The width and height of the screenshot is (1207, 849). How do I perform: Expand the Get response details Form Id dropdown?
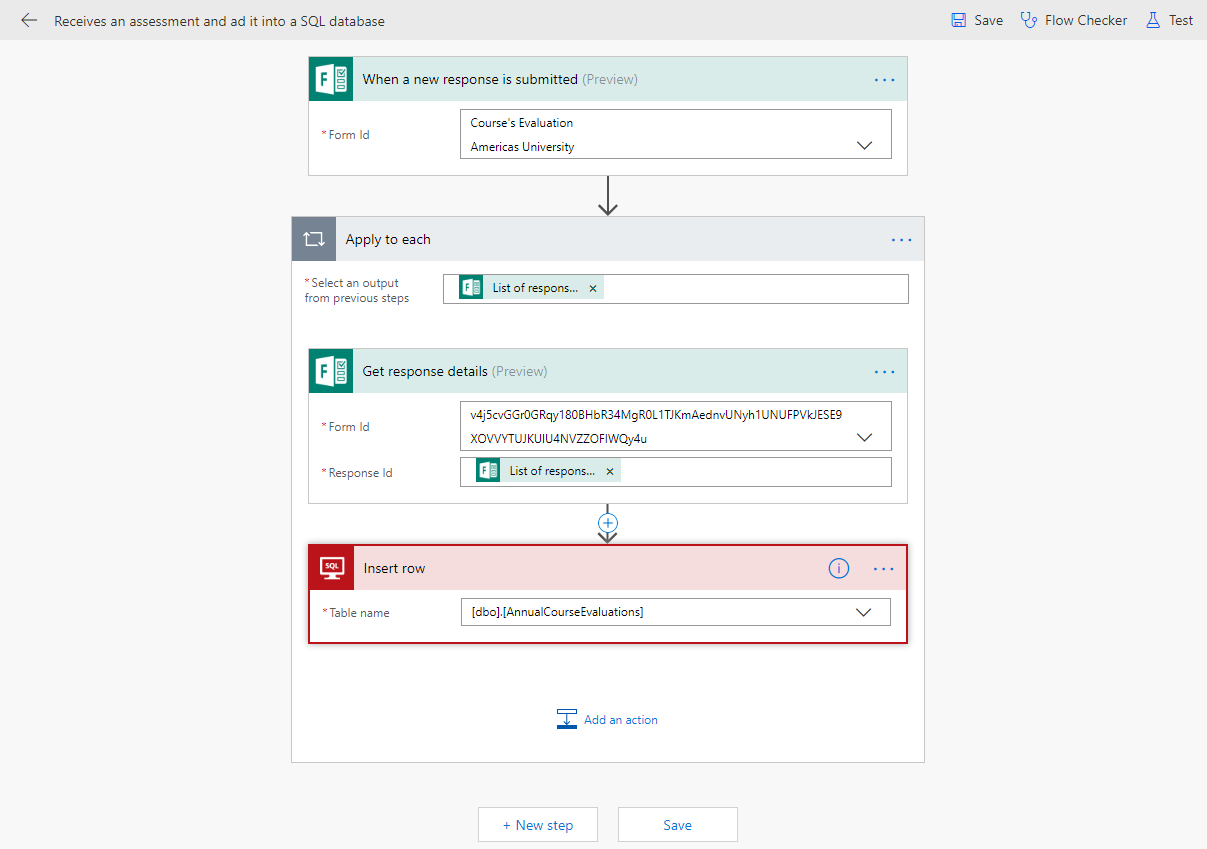point(865,438)
